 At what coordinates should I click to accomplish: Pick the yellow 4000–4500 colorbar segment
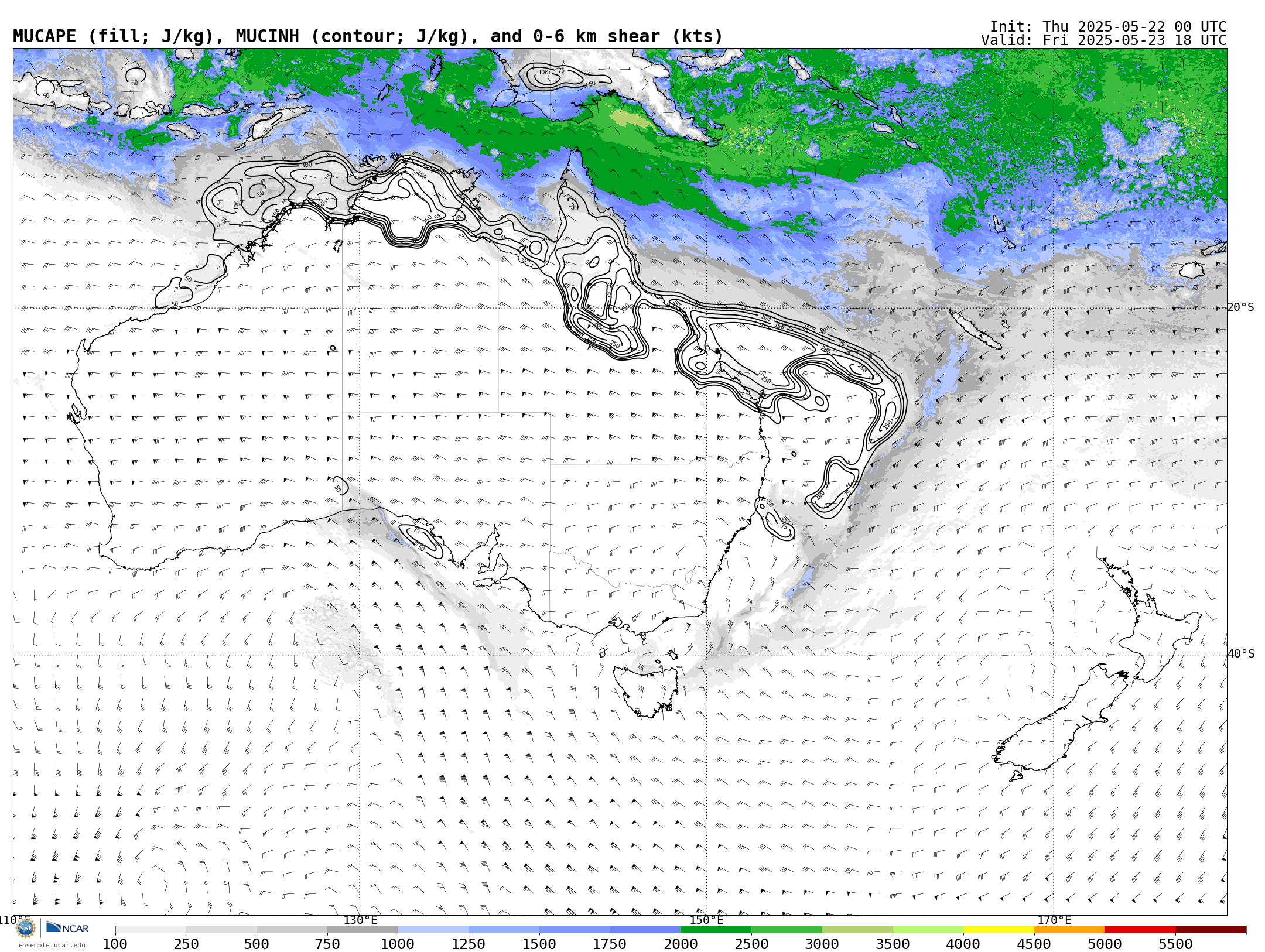click(999, 930)
